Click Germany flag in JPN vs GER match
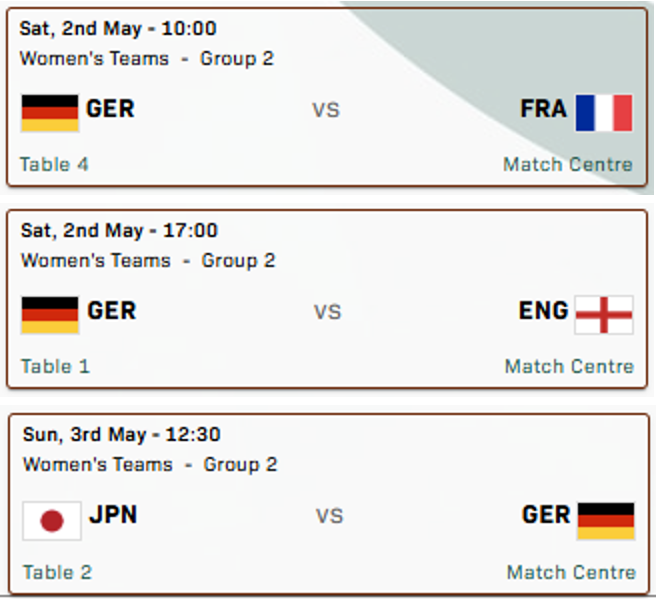 pyautogui.click(x=606, y=520)
